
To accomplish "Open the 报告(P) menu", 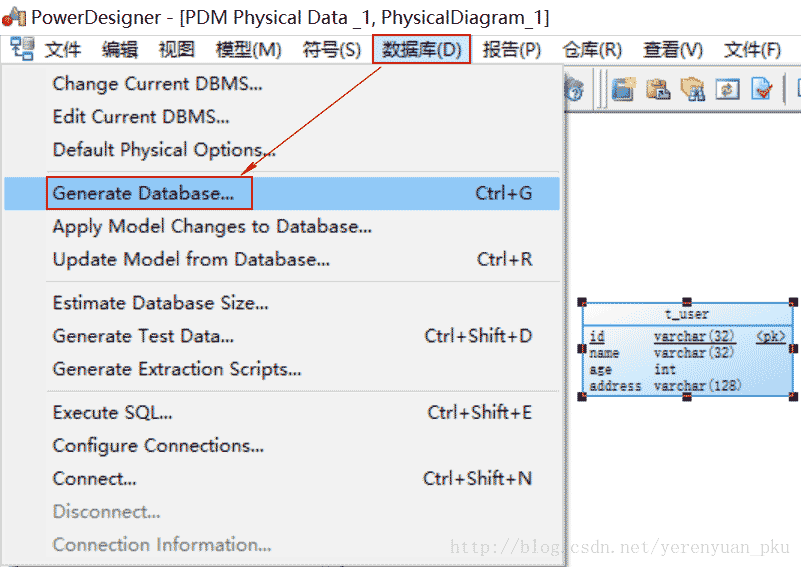I will tap(512, 50).
